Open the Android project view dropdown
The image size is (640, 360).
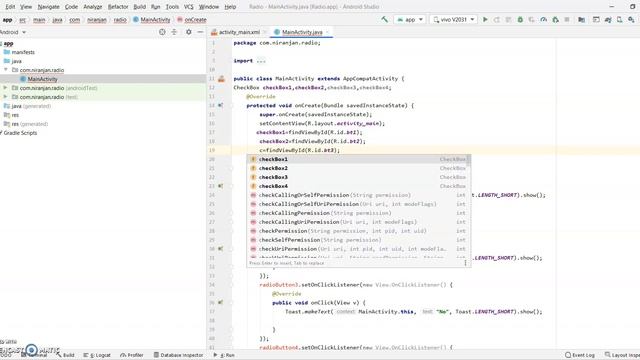[13, 32]
